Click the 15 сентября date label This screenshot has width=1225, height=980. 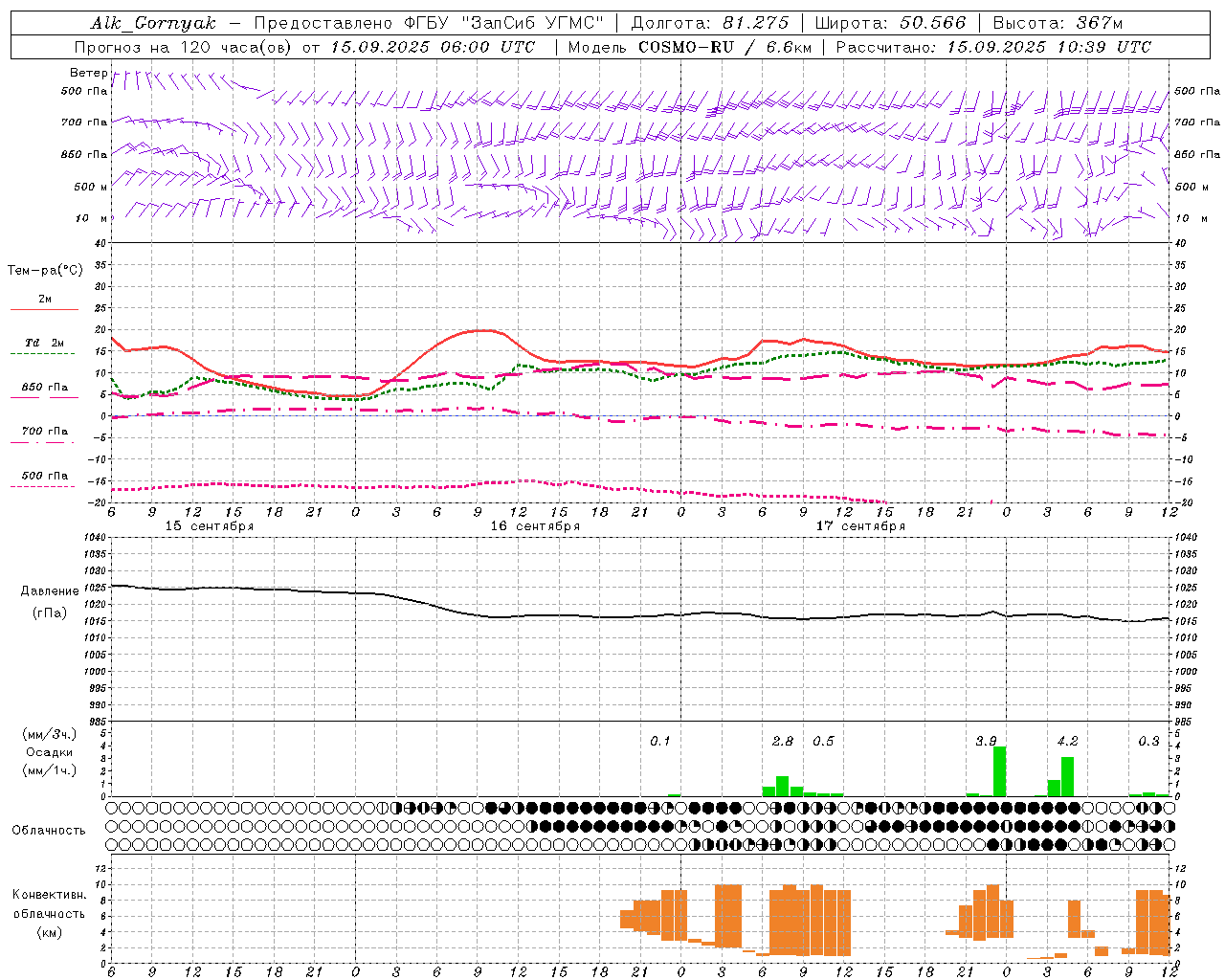(210, 526)
